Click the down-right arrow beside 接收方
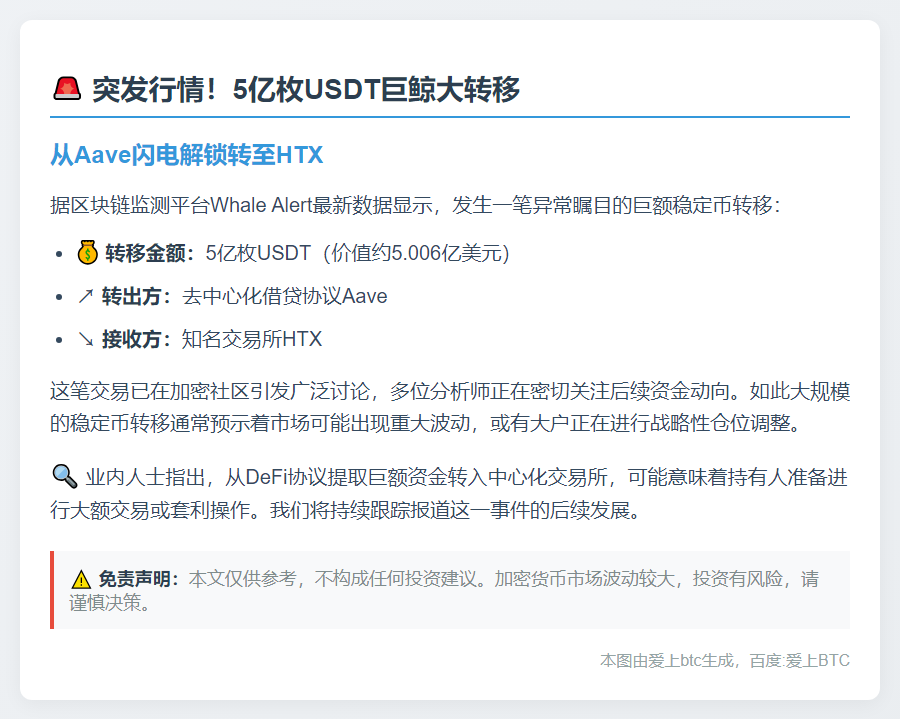This screenshot has height=719, width=900. 85,339
